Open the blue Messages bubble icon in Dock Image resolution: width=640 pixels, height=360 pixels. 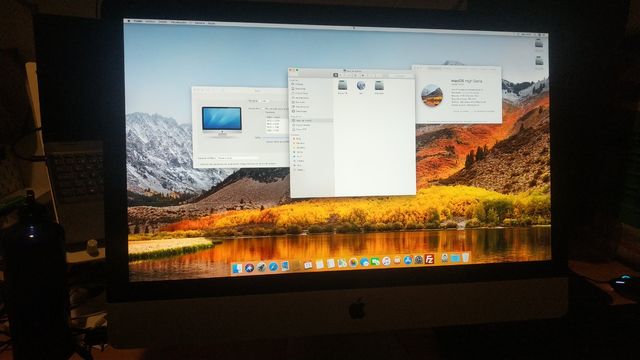[364, 262]
